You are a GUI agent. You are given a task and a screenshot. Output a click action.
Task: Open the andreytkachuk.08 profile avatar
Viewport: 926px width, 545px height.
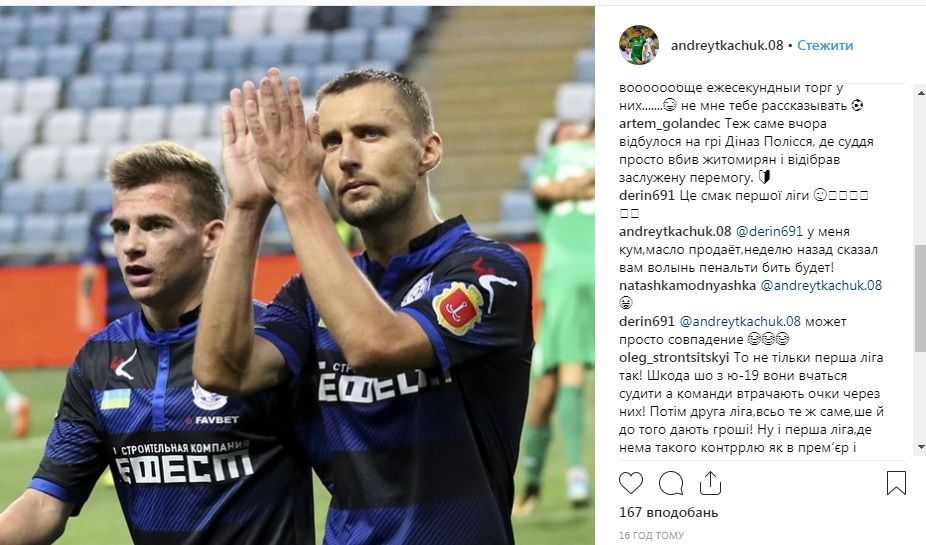click(x=638, y=45)
